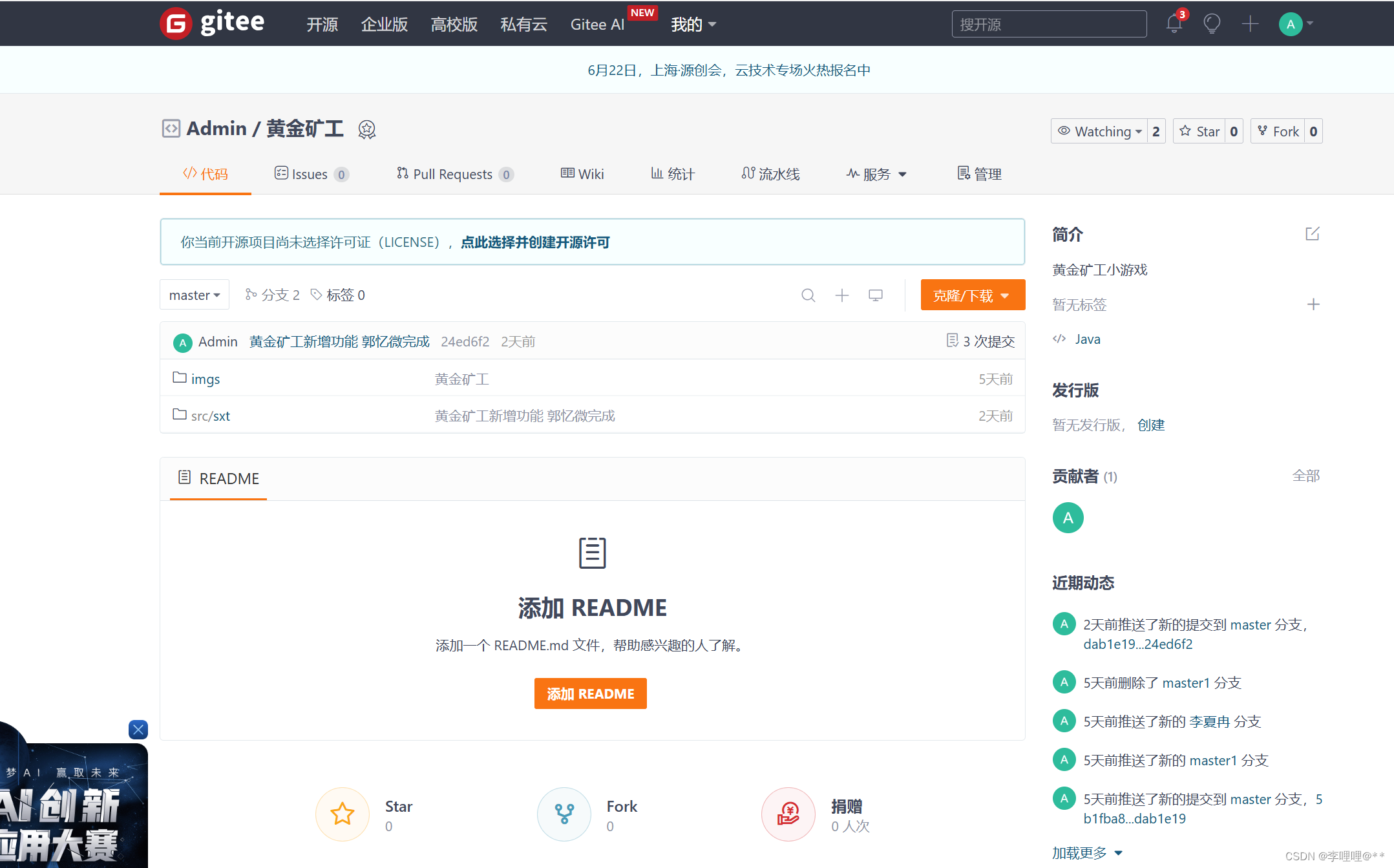Open the Watching dropdown
The image size is (1394, 868).
[1100, 131]
